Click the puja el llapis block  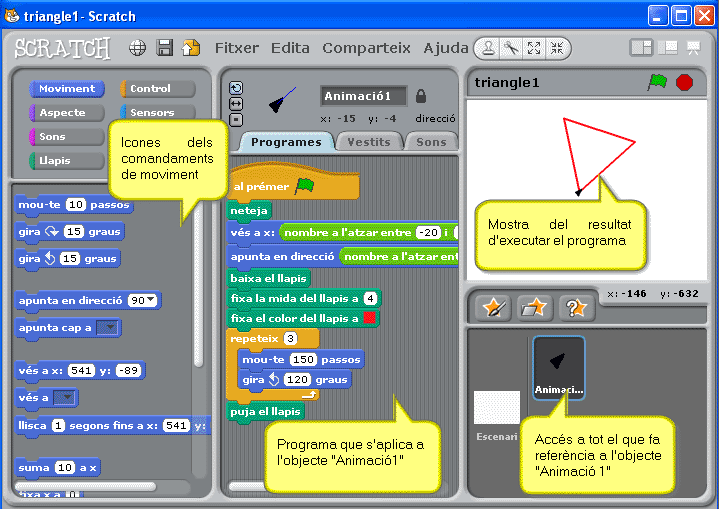(265, 411)
